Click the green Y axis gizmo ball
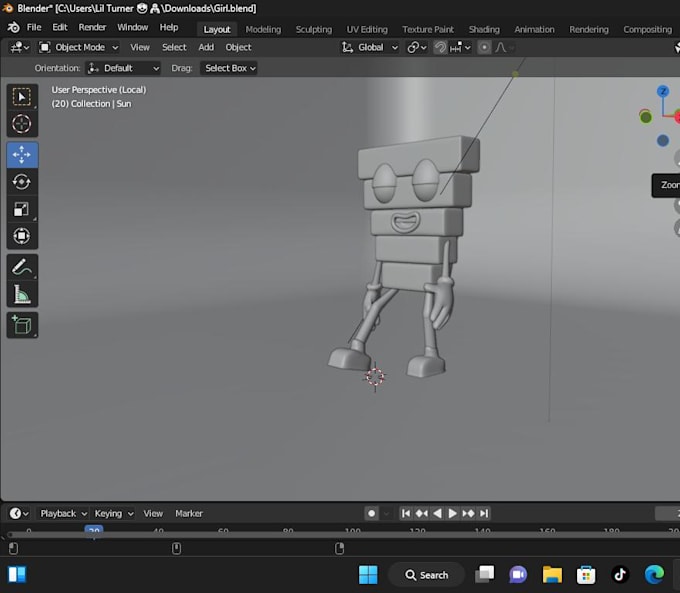Screen dimensions: 680x593 (x=646, y=117)
